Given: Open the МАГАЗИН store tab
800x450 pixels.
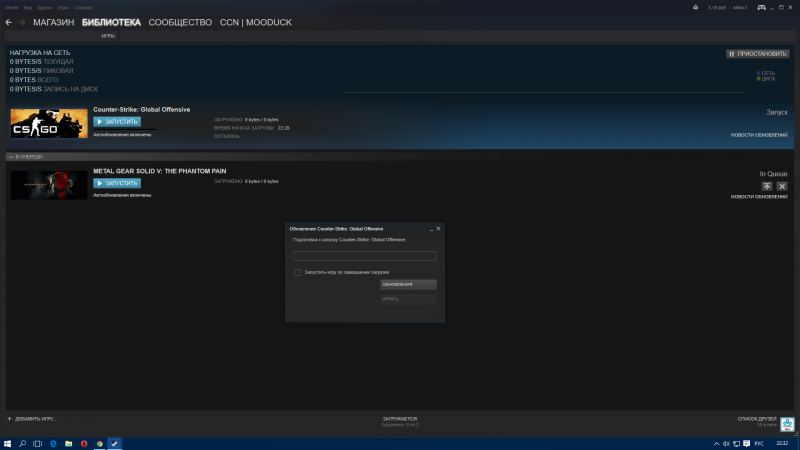Looking at the screenshot, I should coord(54,22).
